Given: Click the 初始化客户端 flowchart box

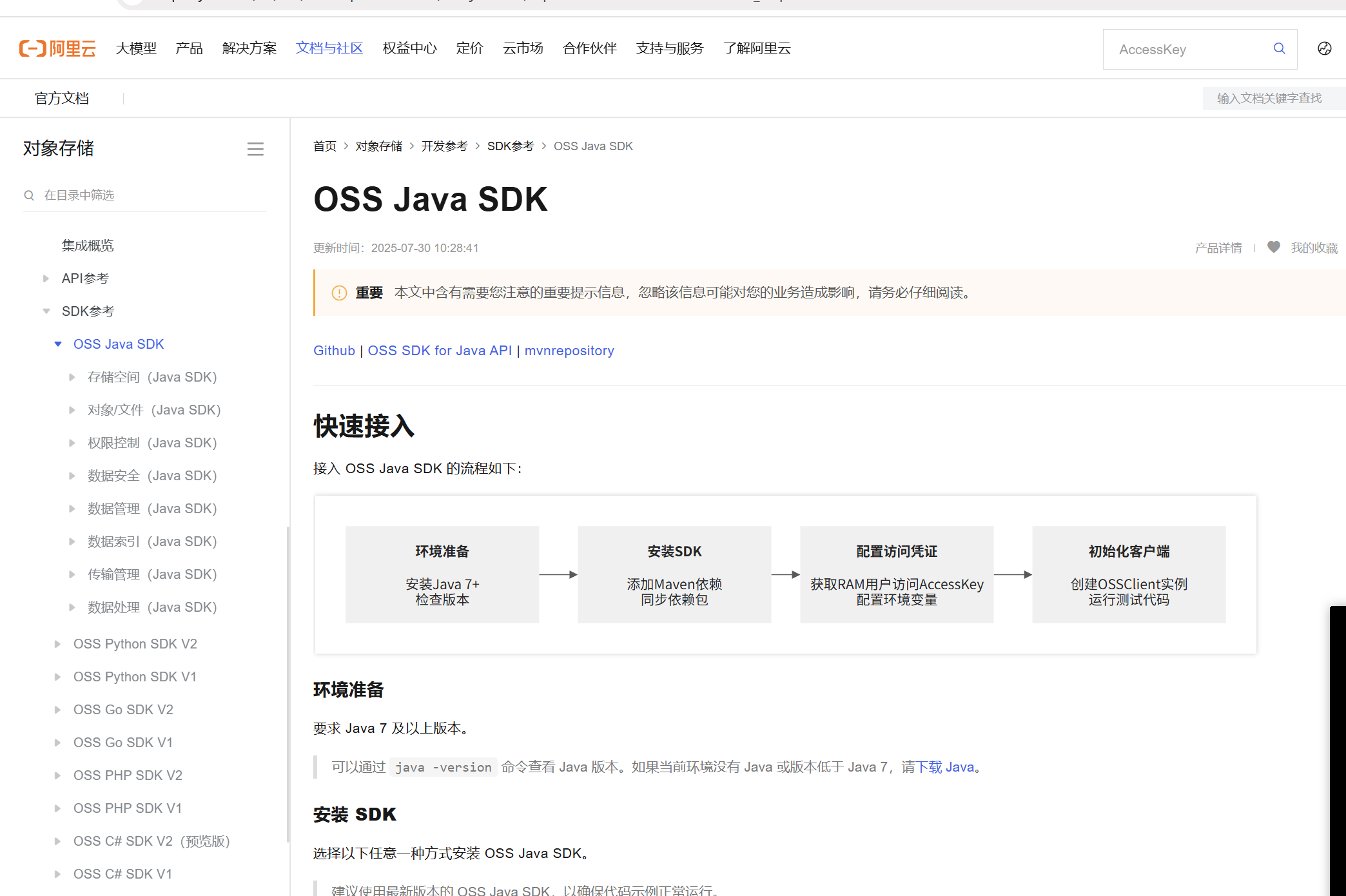Looking at the screenshot, I should coord(1129,574).
